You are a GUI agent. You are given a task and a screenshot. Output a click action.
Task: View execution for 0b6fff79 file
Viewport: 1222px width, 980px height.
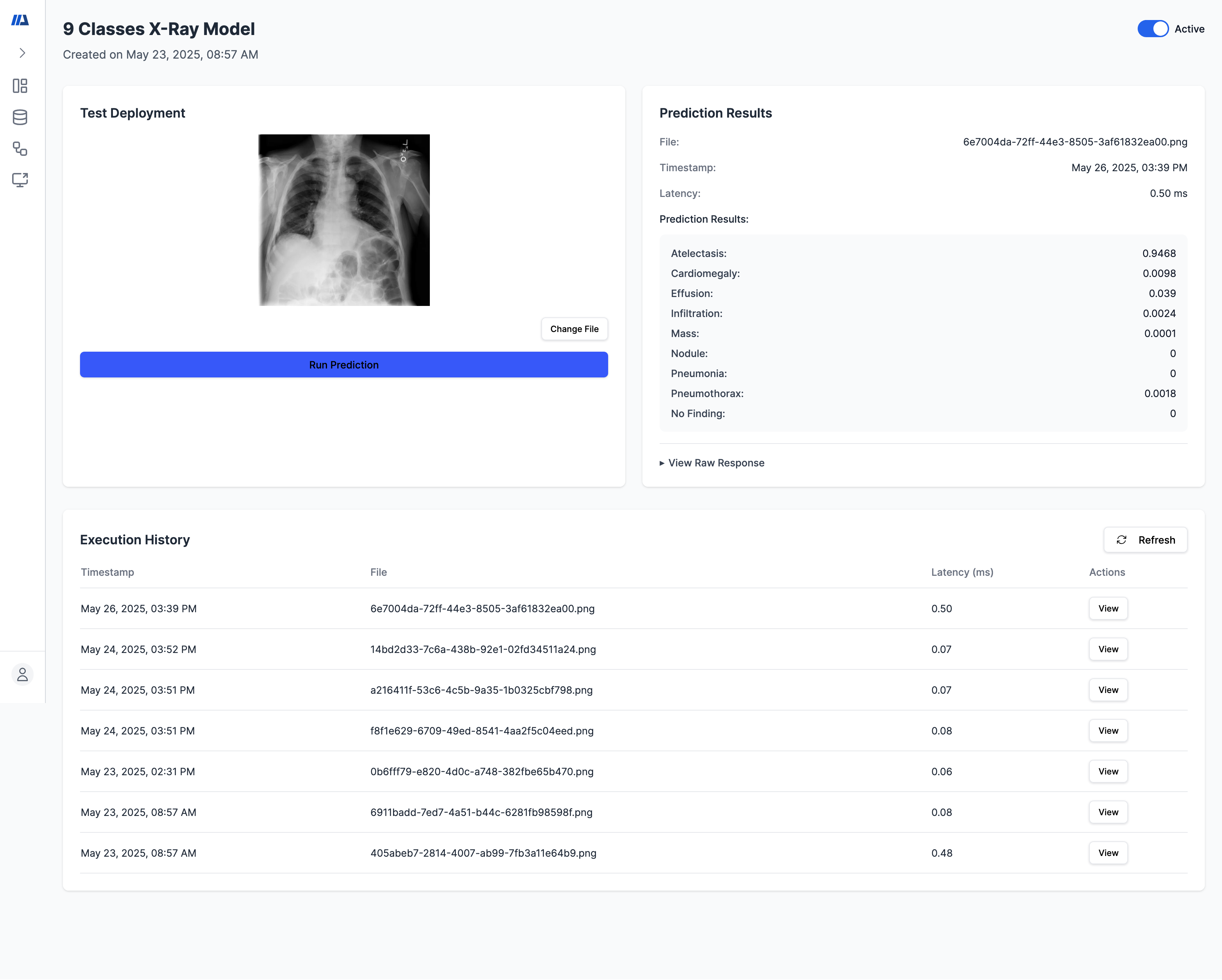tap(1108, 771)
